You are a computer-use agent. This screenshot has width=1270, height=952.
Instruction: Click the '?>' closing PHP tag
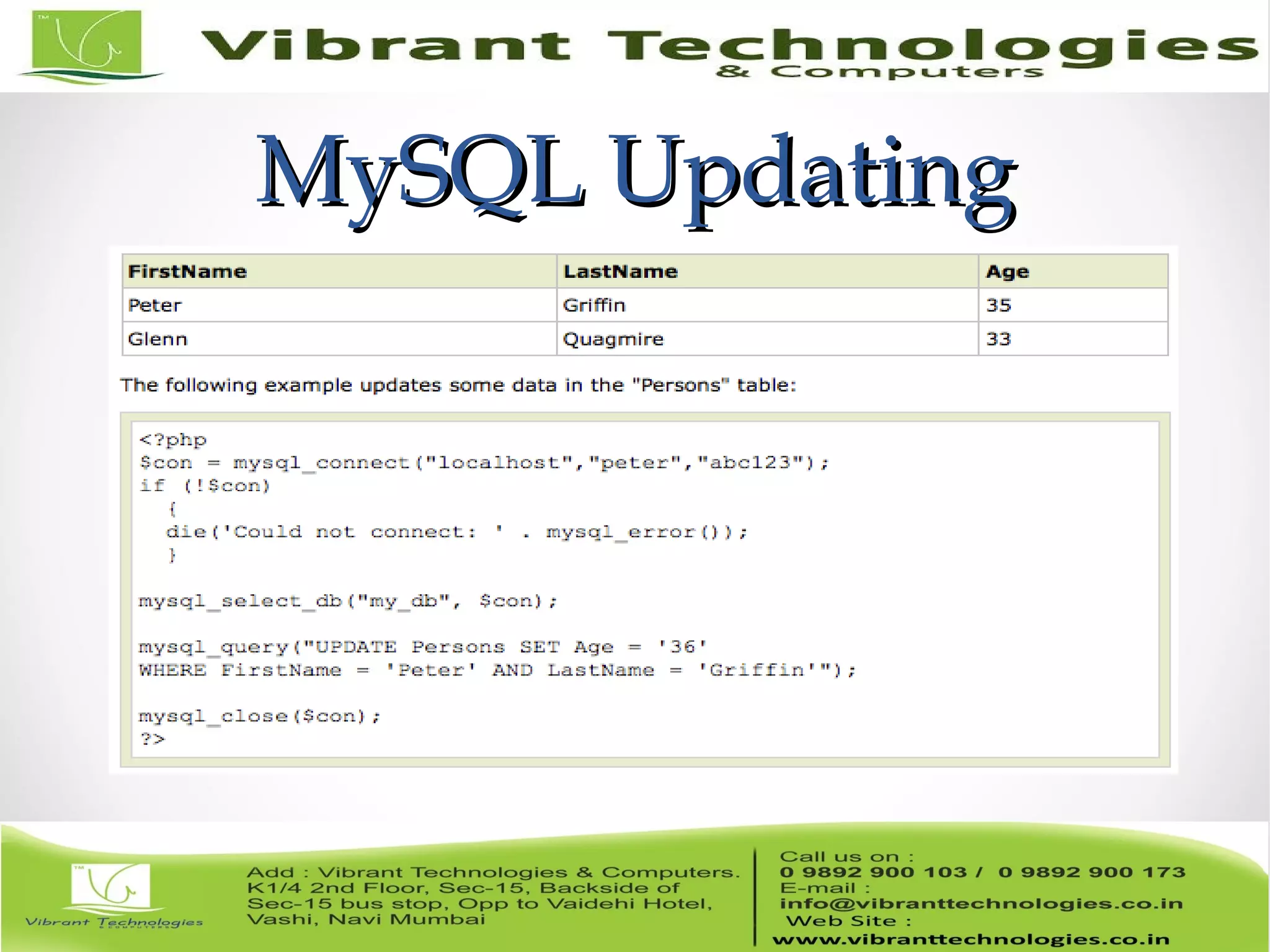153,739
